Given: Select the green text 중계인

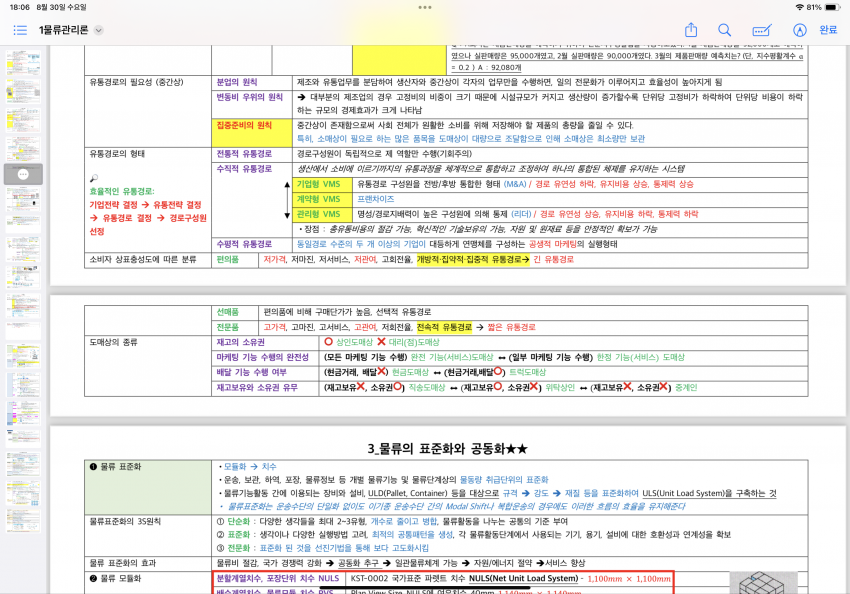Looking at the screenshot, I should pos(686,388).
